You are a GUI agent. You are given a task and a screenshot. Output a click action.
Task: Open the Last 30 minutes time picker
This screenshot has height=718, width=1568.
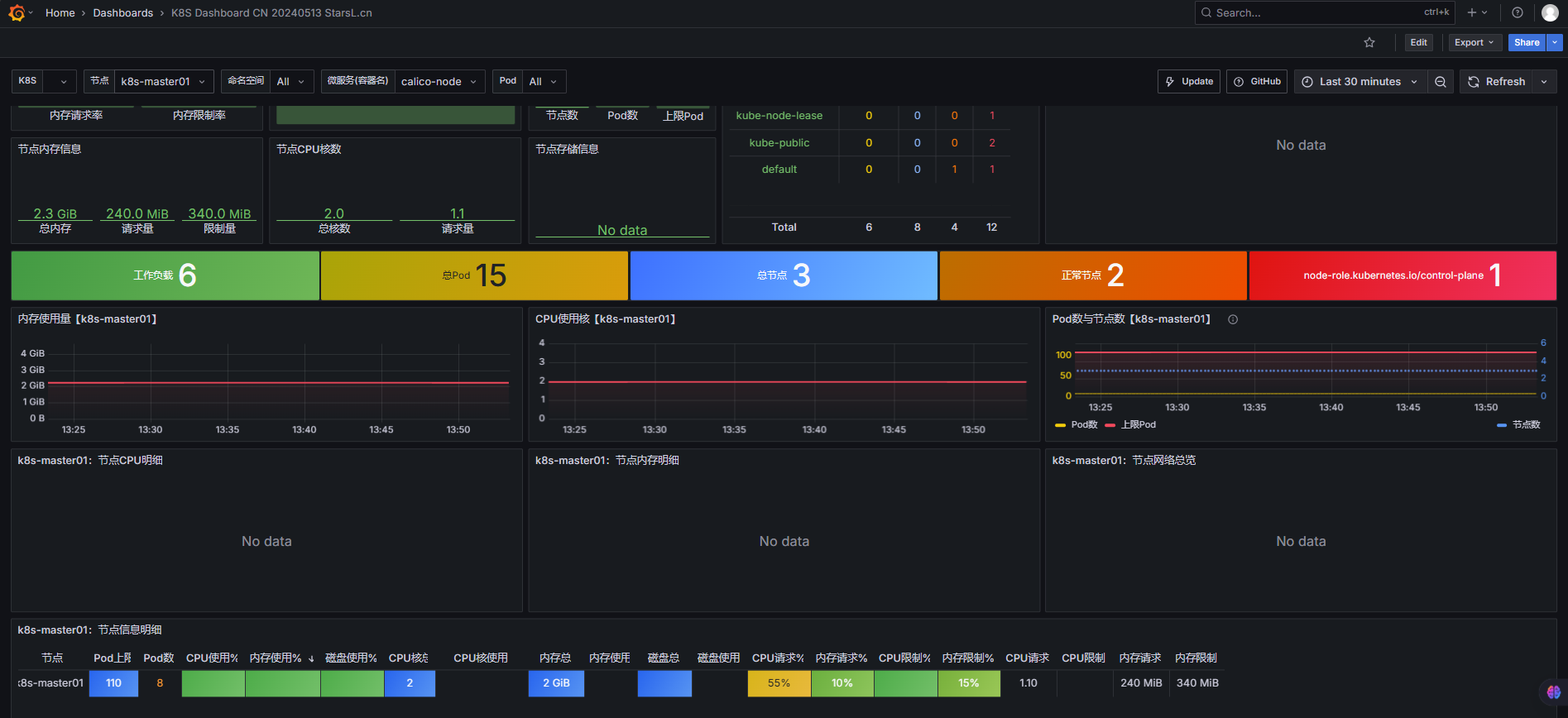[x=1360, y=81]
